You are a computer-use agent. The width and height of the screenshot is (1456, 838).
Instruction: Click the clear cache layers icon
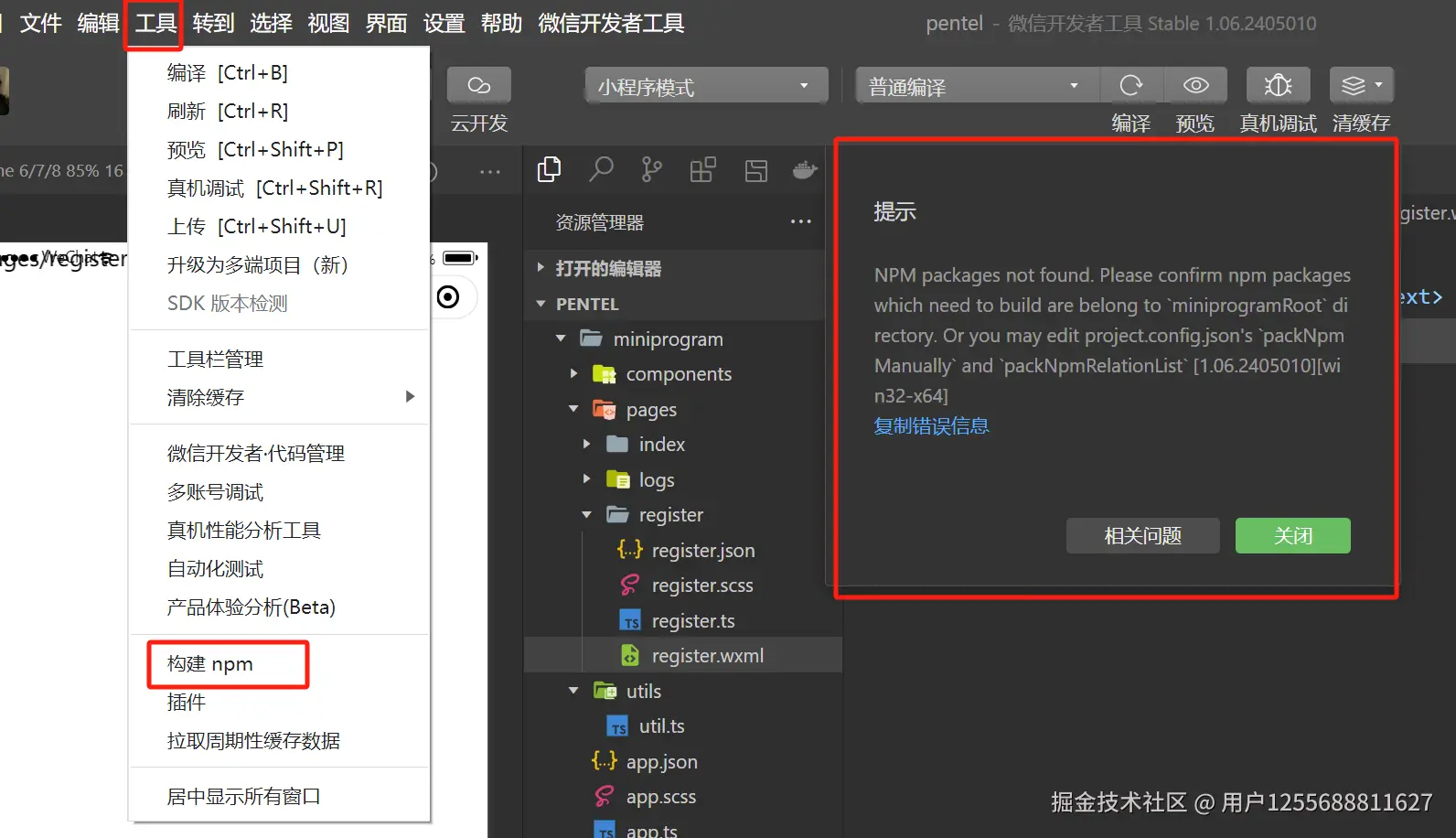tap(1361, 85)
